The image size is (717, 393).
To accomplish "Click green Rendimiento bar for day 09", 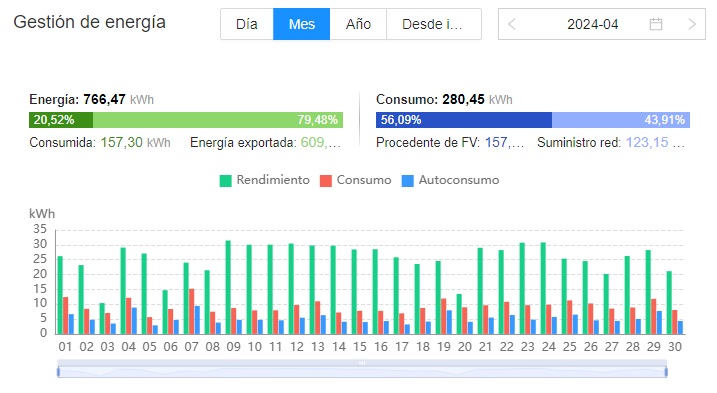I will (228, 287).
